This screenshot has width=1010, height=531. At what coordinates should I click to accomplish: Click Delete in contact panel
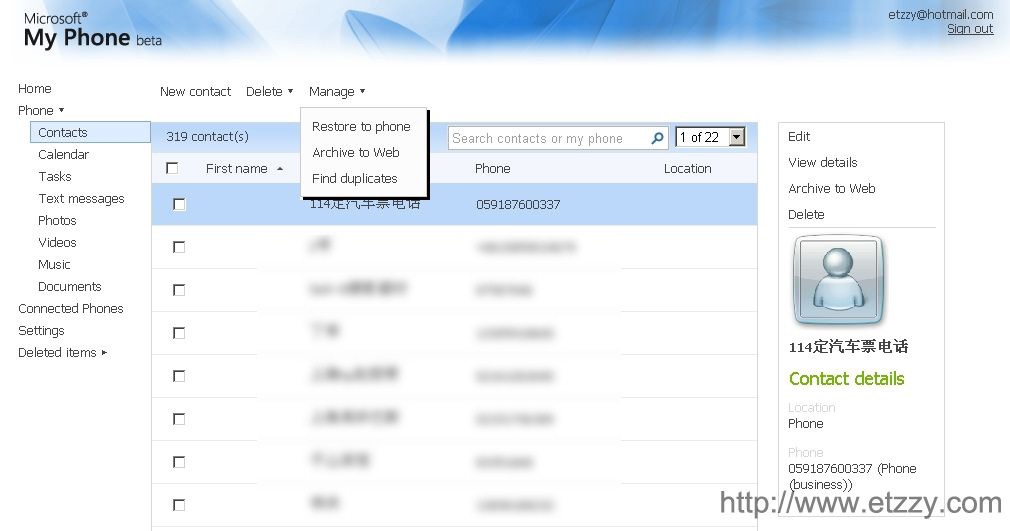click(x=806, y=214)
